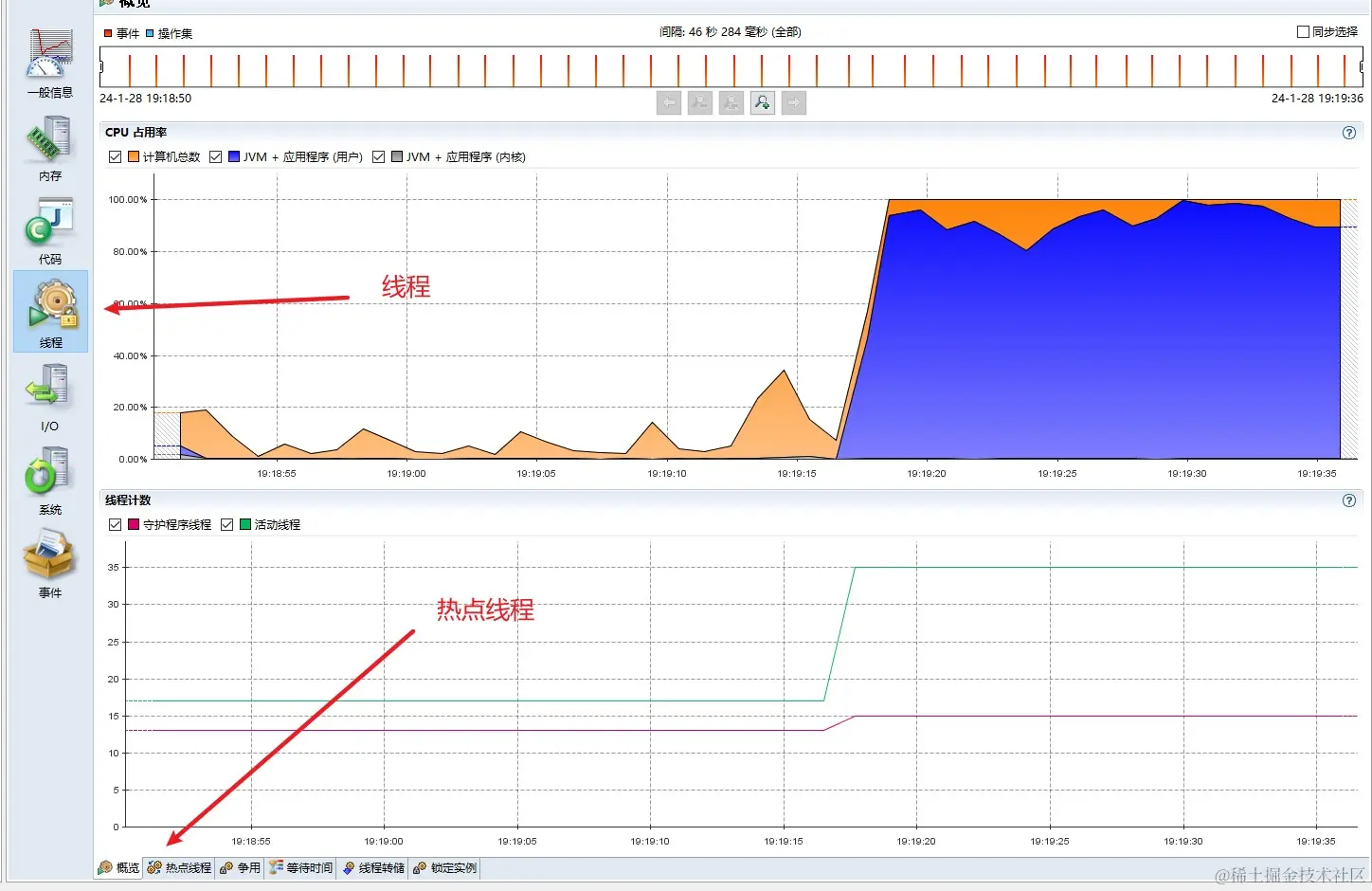1372x891 pixels.
Task: Uncheck JVM + 应用程序 (内核) checkbox
Action: [x=378, y=157]
